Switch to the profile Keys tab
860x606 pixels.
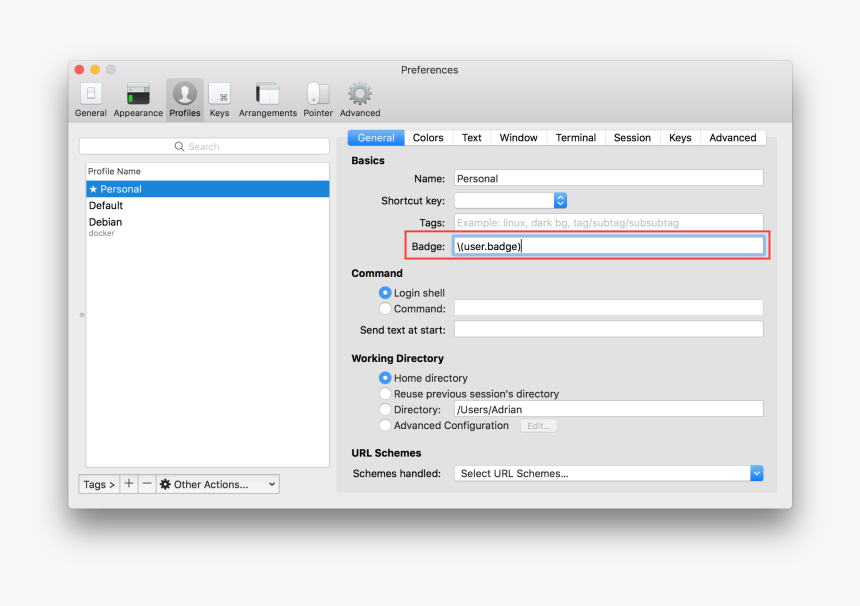click(680, 138)
